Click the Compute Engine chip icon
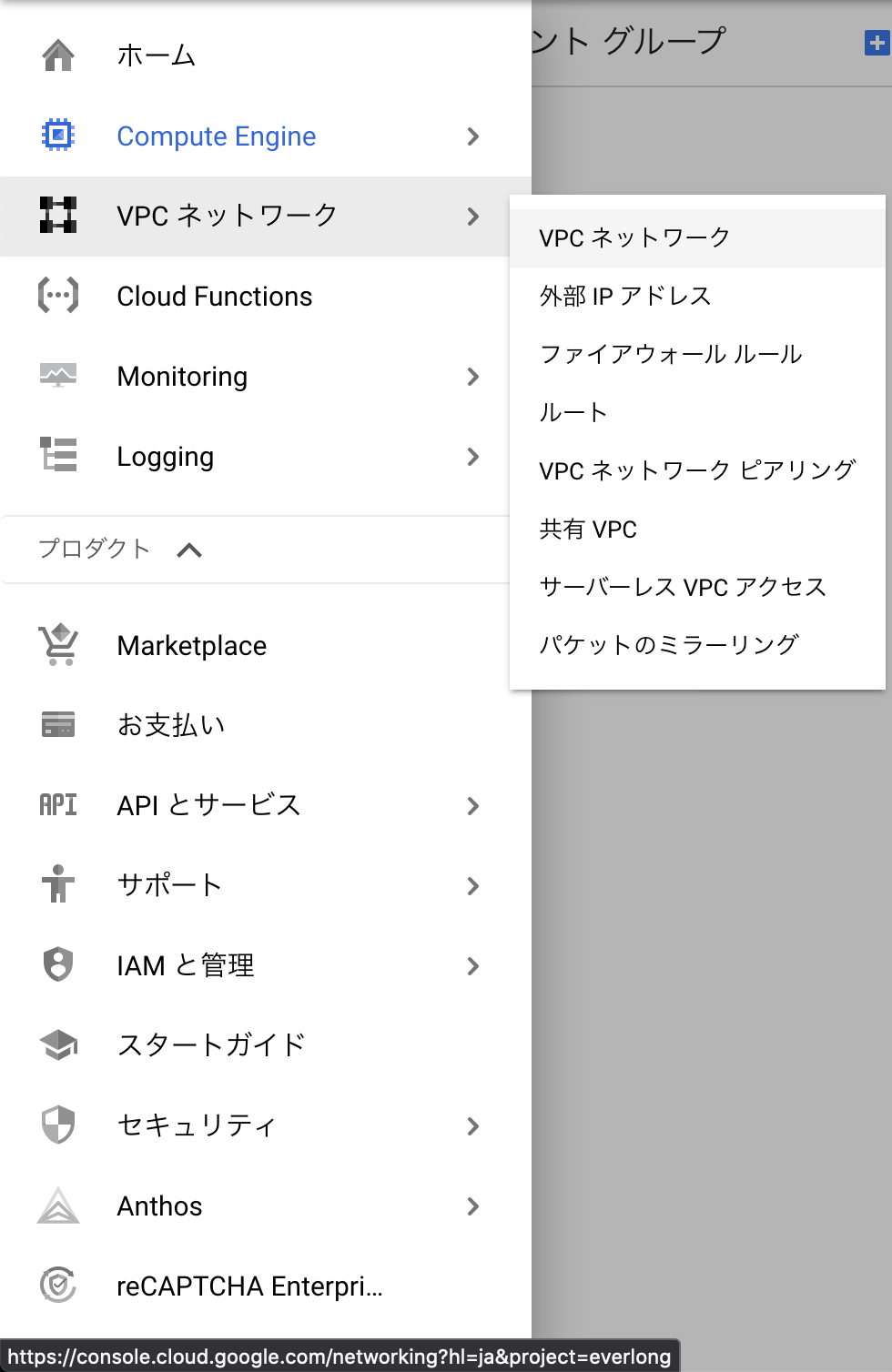The height and width of the screenshot is (1372, 892). point(58,136)
